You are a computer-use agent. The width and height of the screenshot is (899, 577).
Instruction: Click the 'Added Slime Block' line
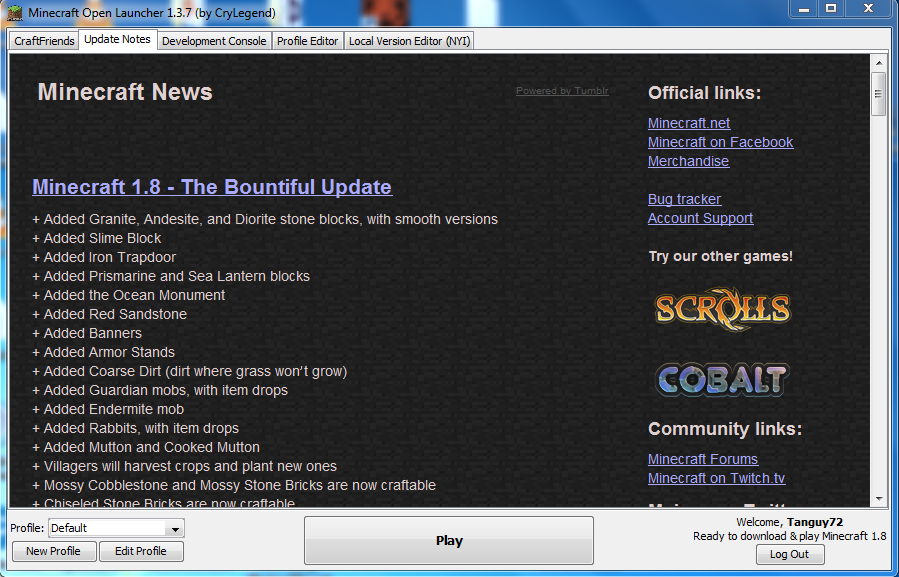(97, 238)
